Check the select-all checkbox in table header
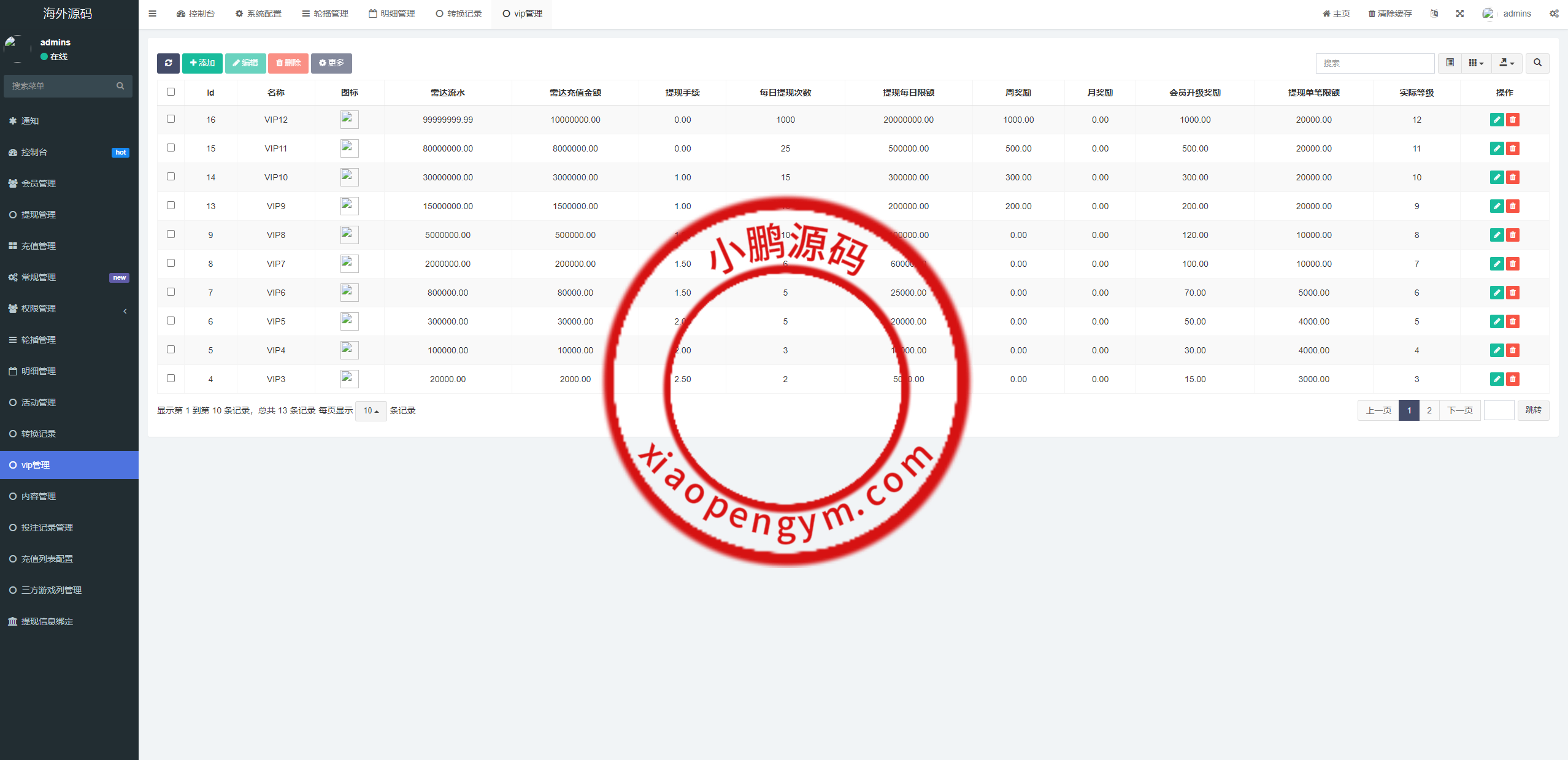 pyautogui.click(x=171, y=92)
